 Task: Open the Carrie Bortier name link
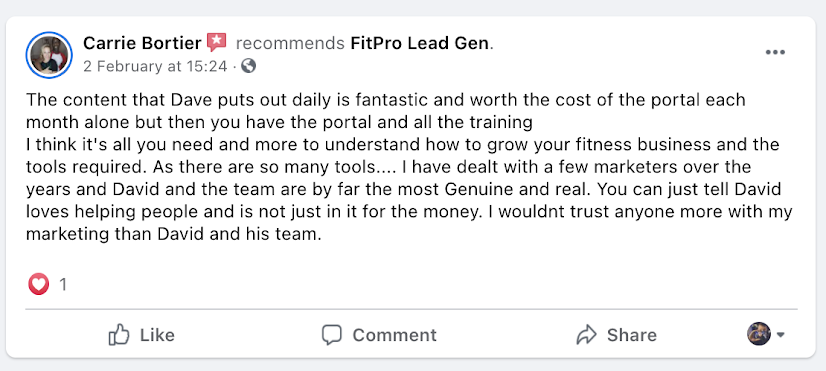[x=142, y=43]
